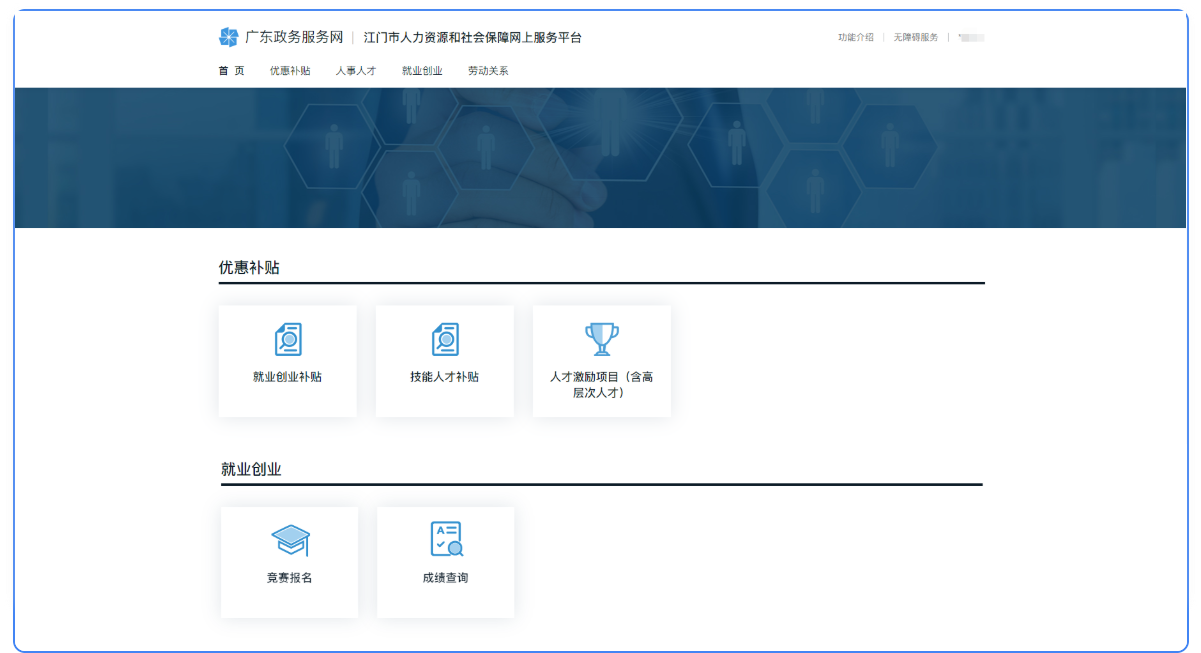Click the 成绩查询 report search icon

coord(446,539)
